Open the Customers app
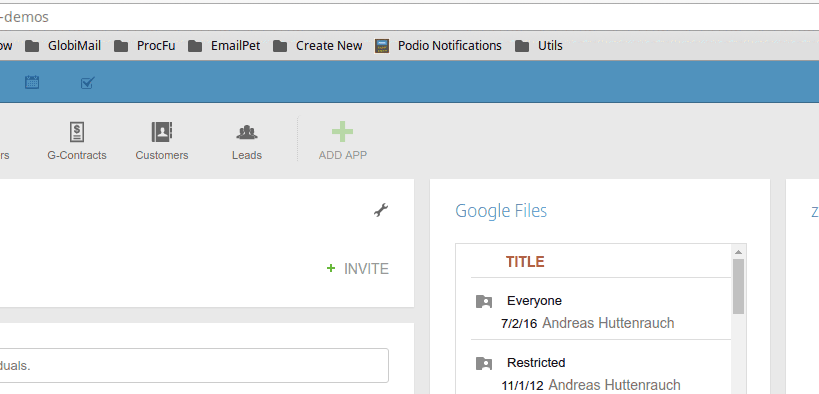Image resolution: width=819 pixels, height=394 pixels. [162, 141]
